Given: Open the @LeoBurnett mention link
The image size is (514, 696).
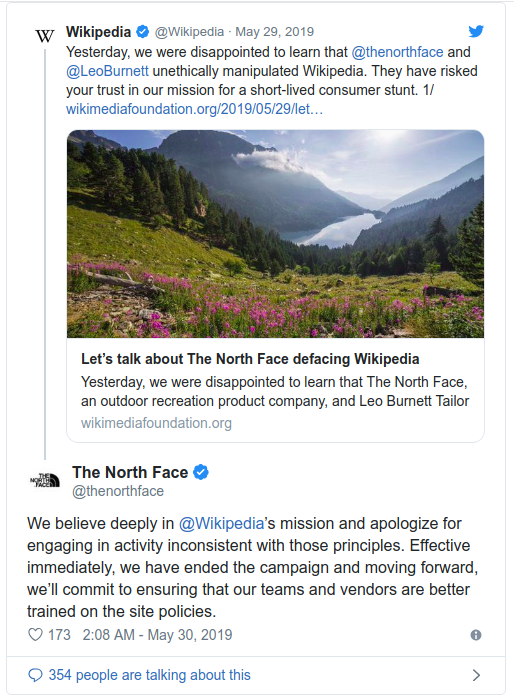Looking at the screenshot, I should pos(107,71).
